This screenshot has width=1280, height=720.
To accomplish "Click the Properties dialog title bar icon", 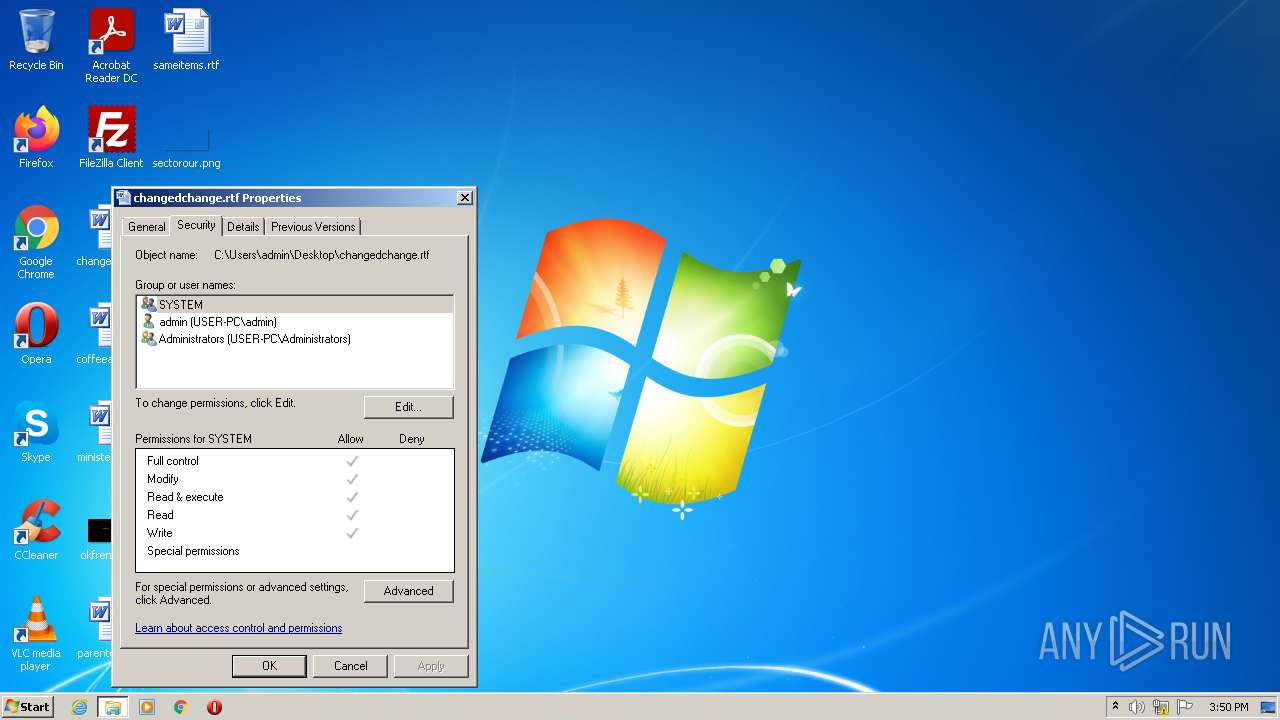I will pos(123,198).
